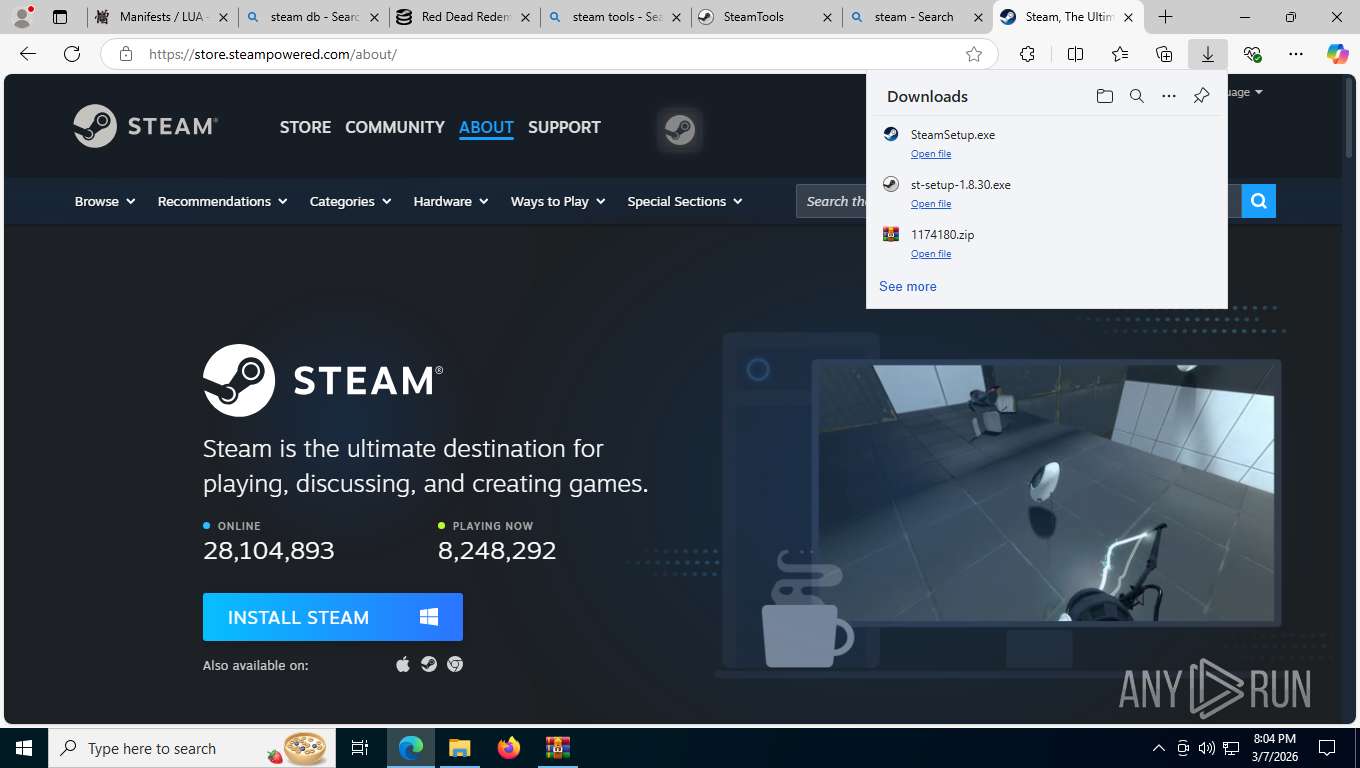
Task: Click the Apple macOS availability icon
Action: pos(403,664)
